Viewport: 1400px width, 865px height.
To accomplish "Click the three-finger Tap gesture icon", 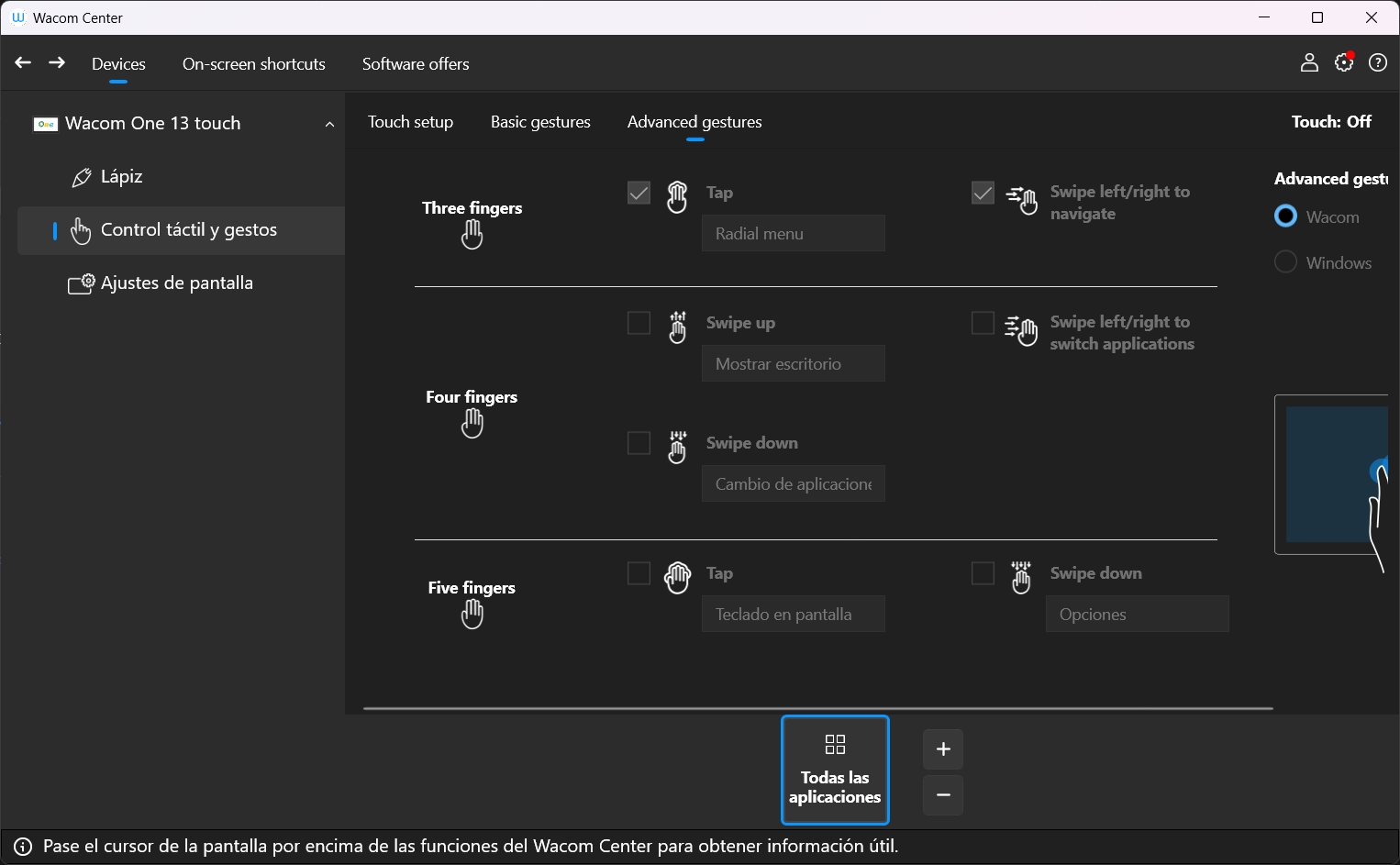I will pyautogui.click(x=677, y=196).
